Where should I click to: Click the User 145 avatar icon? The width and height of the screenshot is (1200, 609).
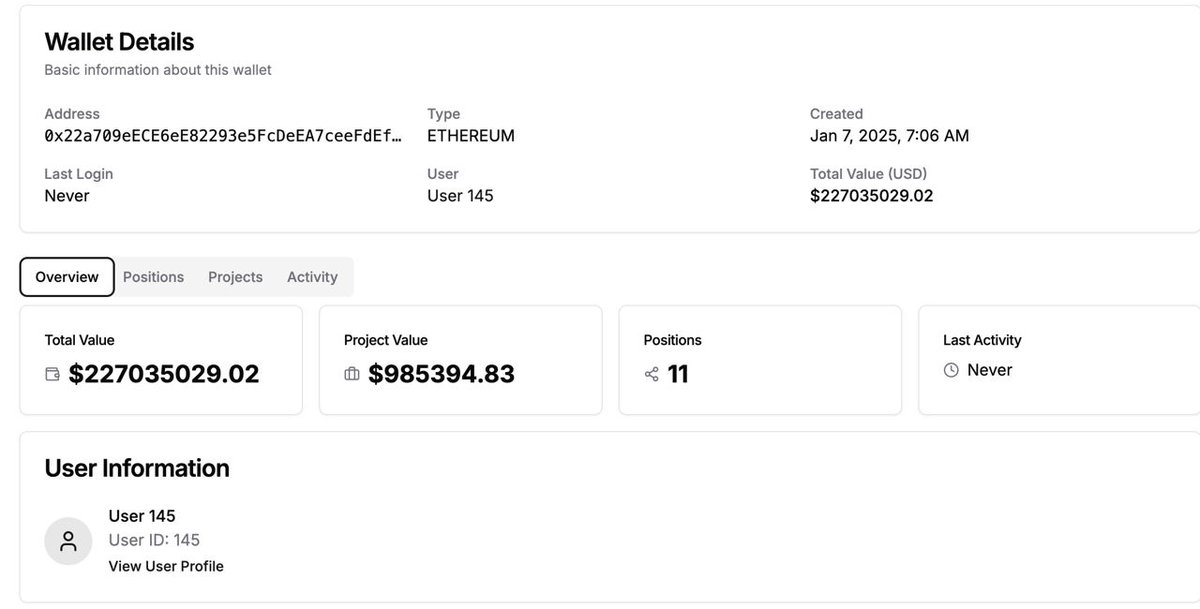pos(68,541)
